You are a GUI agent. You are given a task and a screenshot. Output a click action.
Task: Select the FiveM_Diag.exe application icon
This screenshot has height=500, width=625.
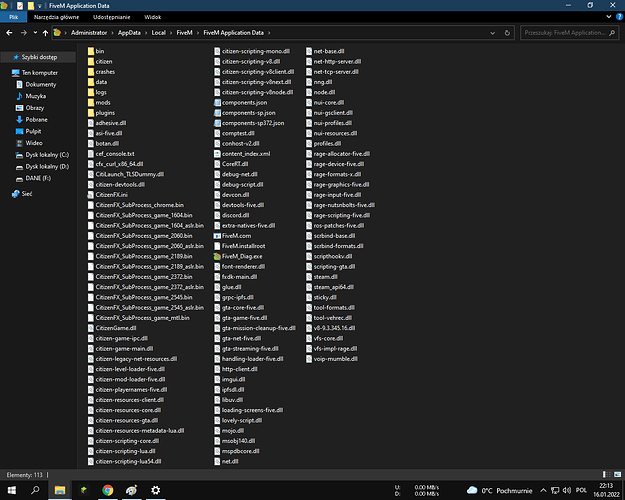[x=217, y=256]
